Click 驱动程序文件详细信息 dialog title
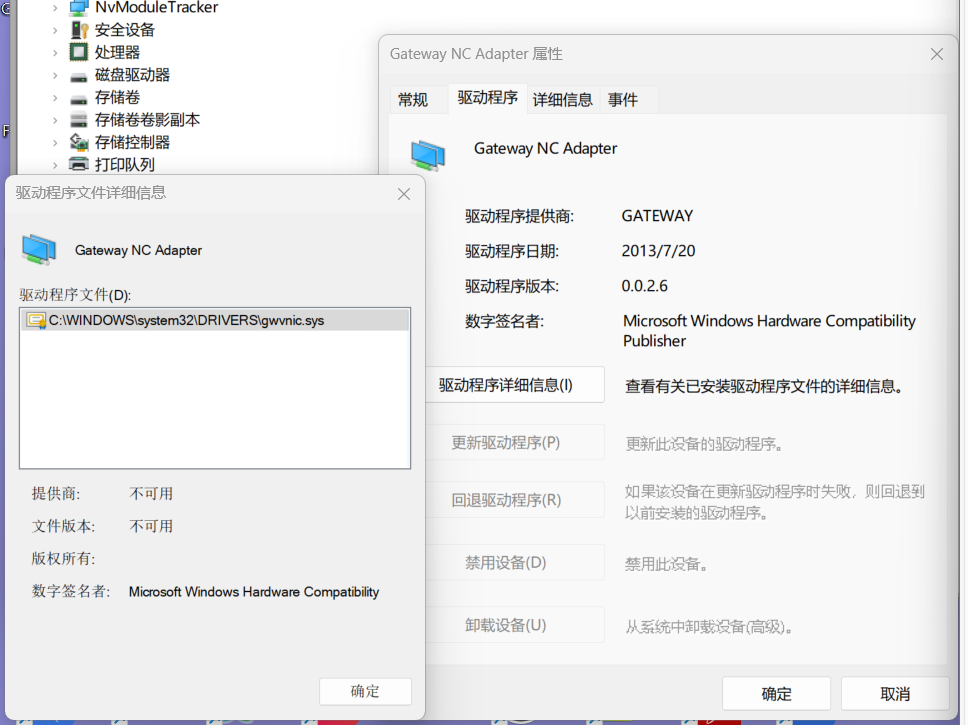The height and width of the screenshot is (725, 968). [91, 193]
